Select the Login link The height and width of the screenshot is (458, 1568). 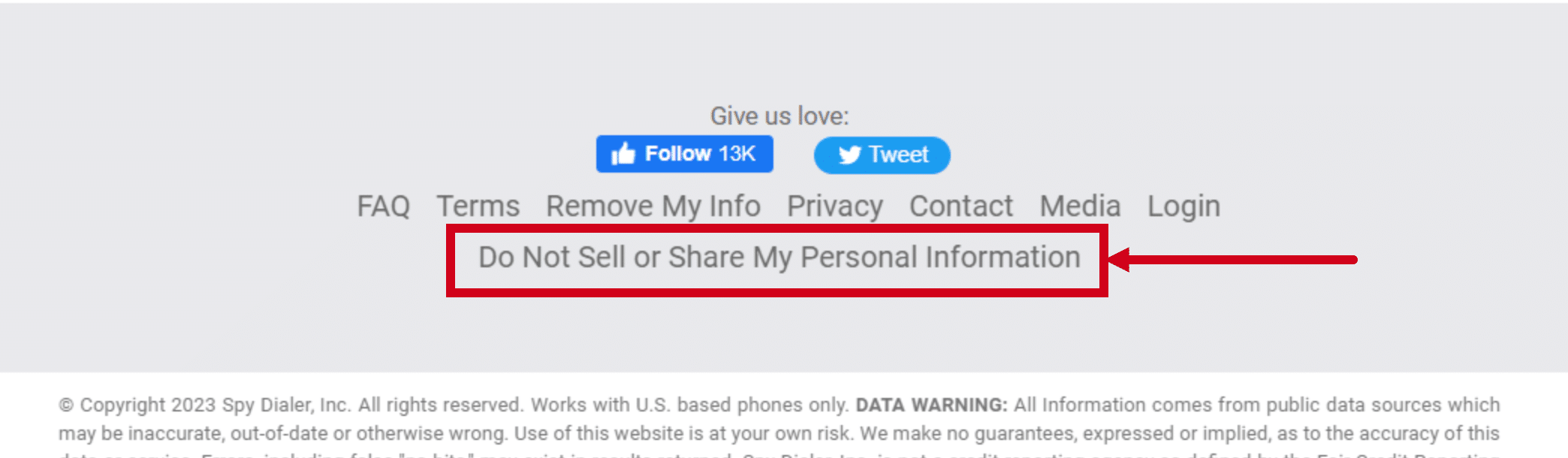1184,206
